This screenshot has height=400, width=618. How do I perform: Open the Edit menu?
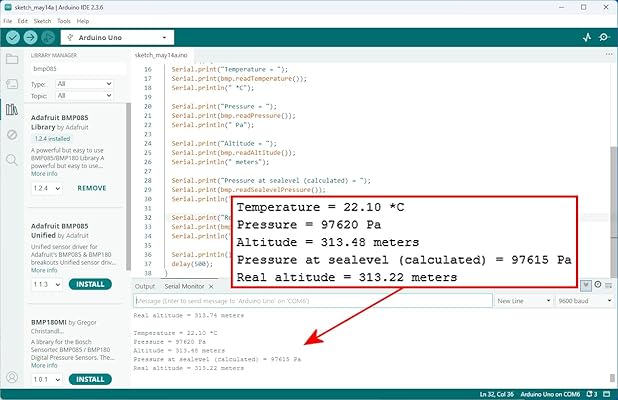click(22, 21)
